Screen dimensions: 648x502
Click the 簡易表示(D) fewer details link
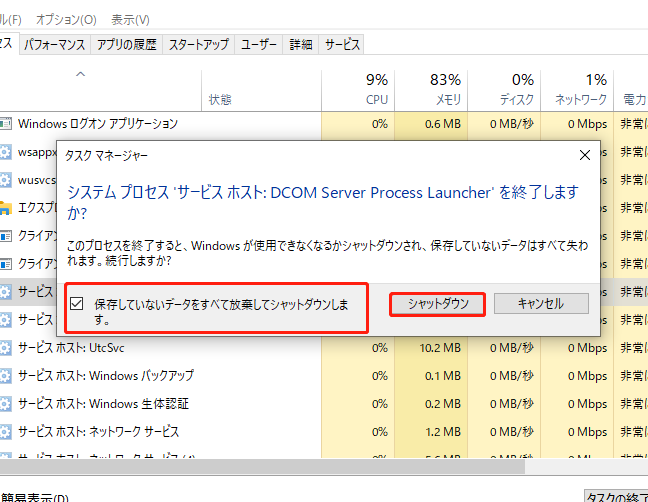point(35,497)
